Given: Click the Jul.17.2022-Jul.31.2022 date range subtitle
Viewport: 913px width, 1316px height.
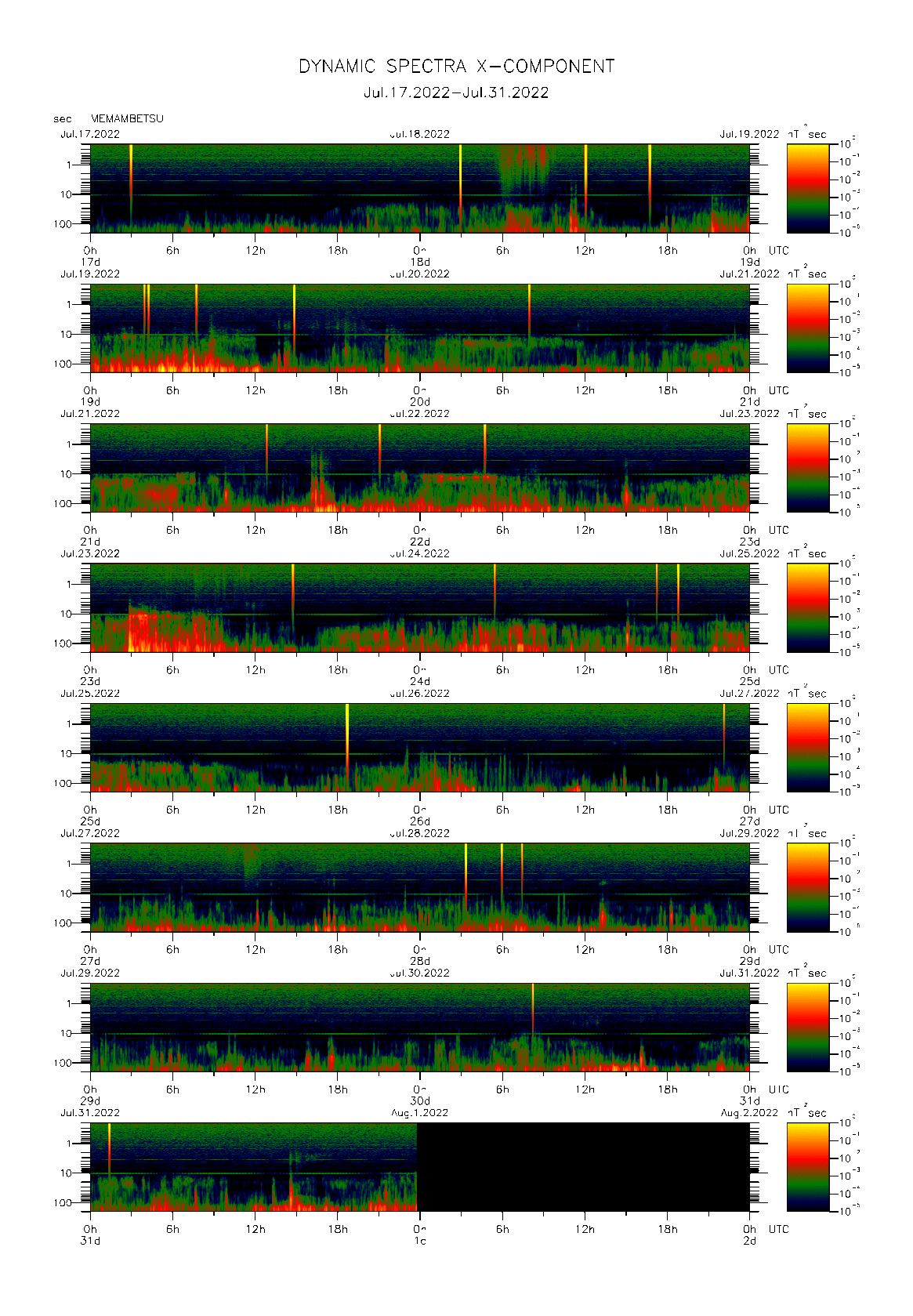Looking at the screenshot, I should coord(456,92).
